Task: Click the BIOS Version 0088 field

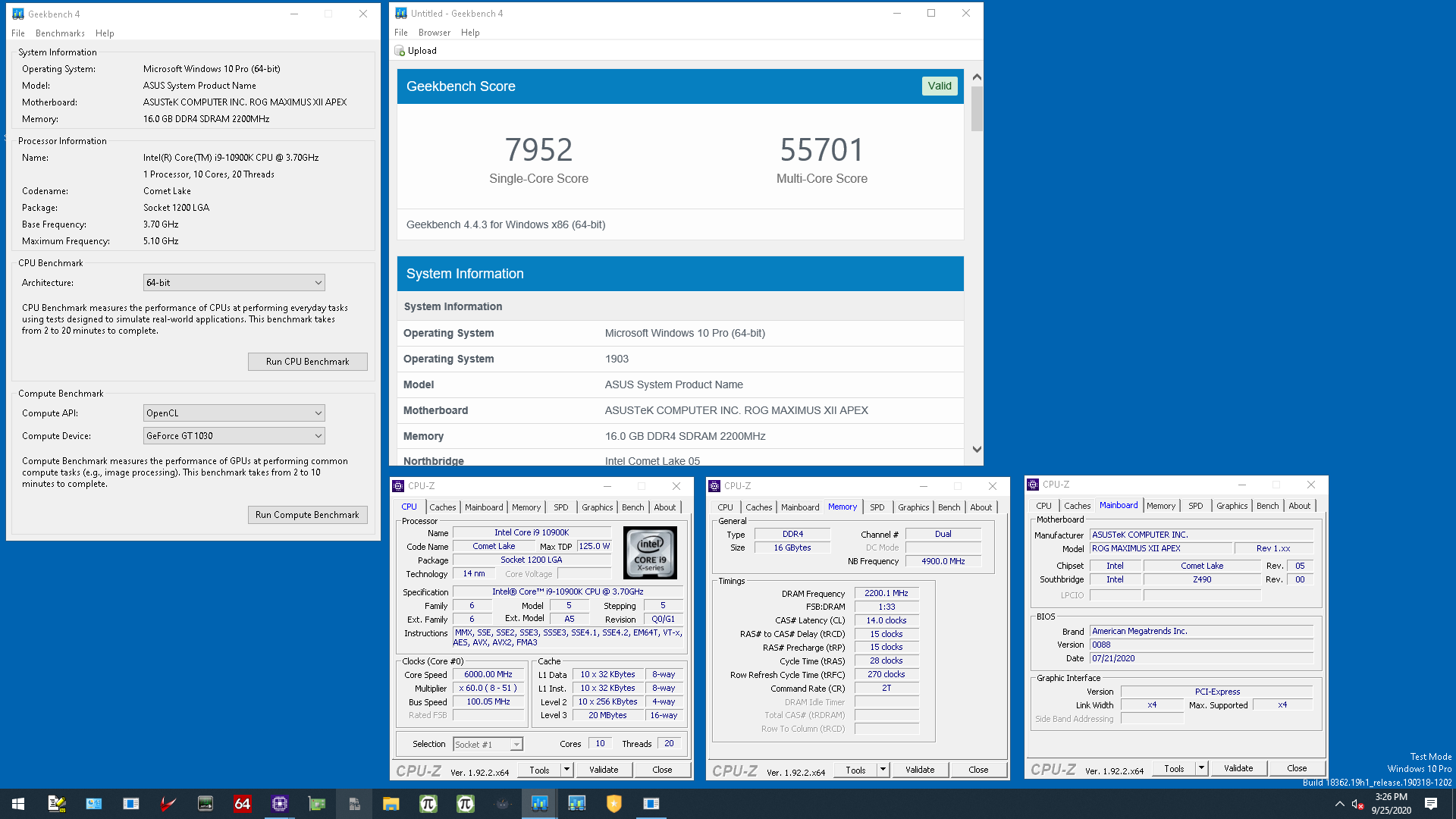Action: point(1201,645)
